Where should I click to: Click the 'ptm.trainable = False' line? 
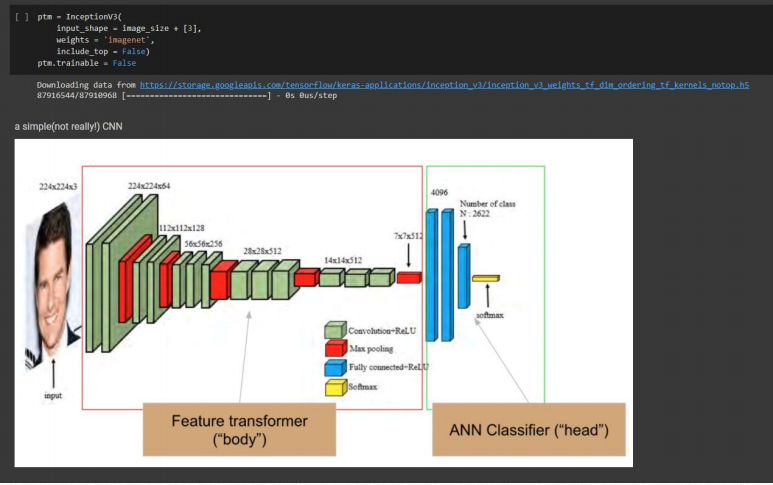point(87,63)
